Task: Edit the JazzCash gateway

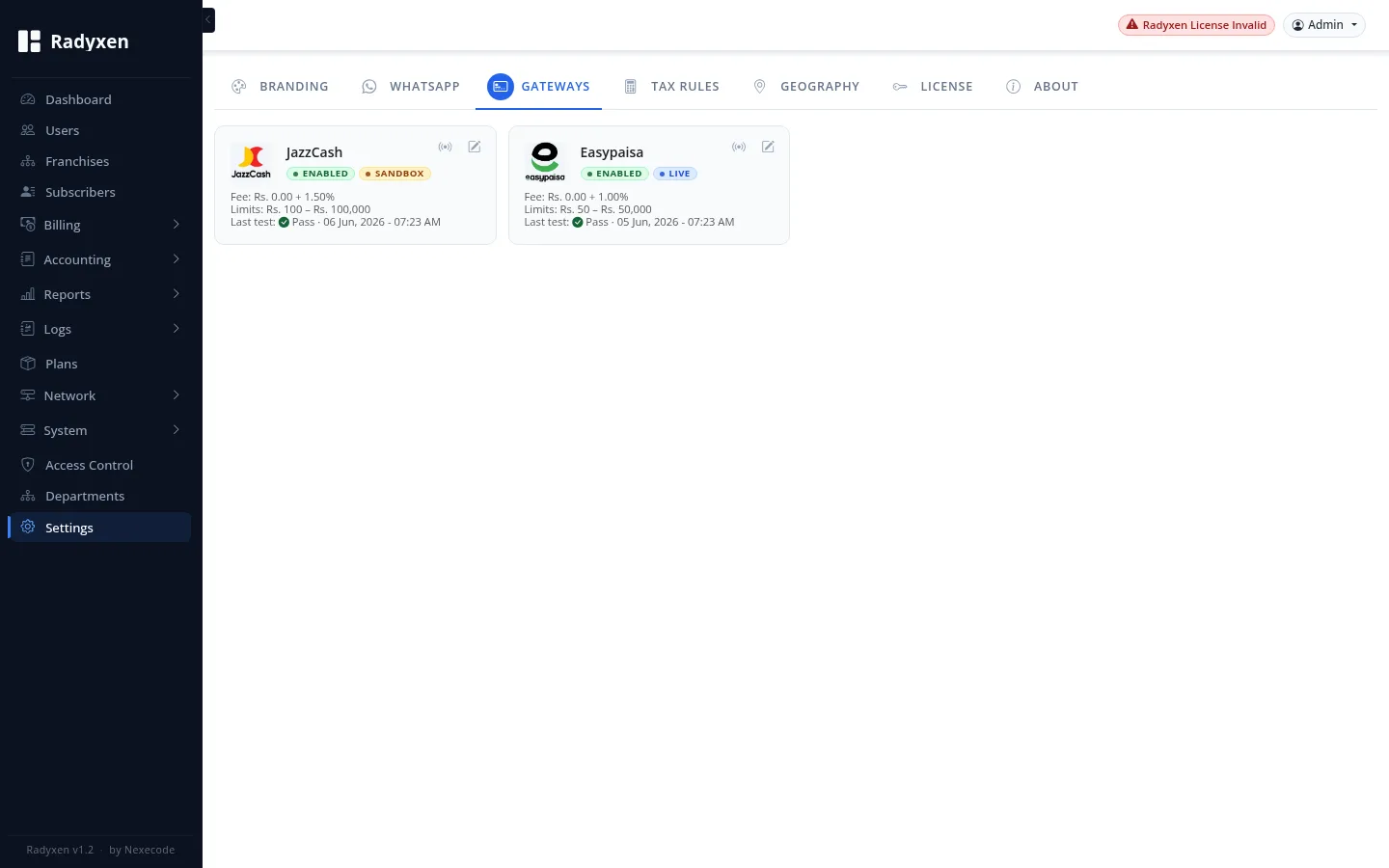Action: coord(475,147)
